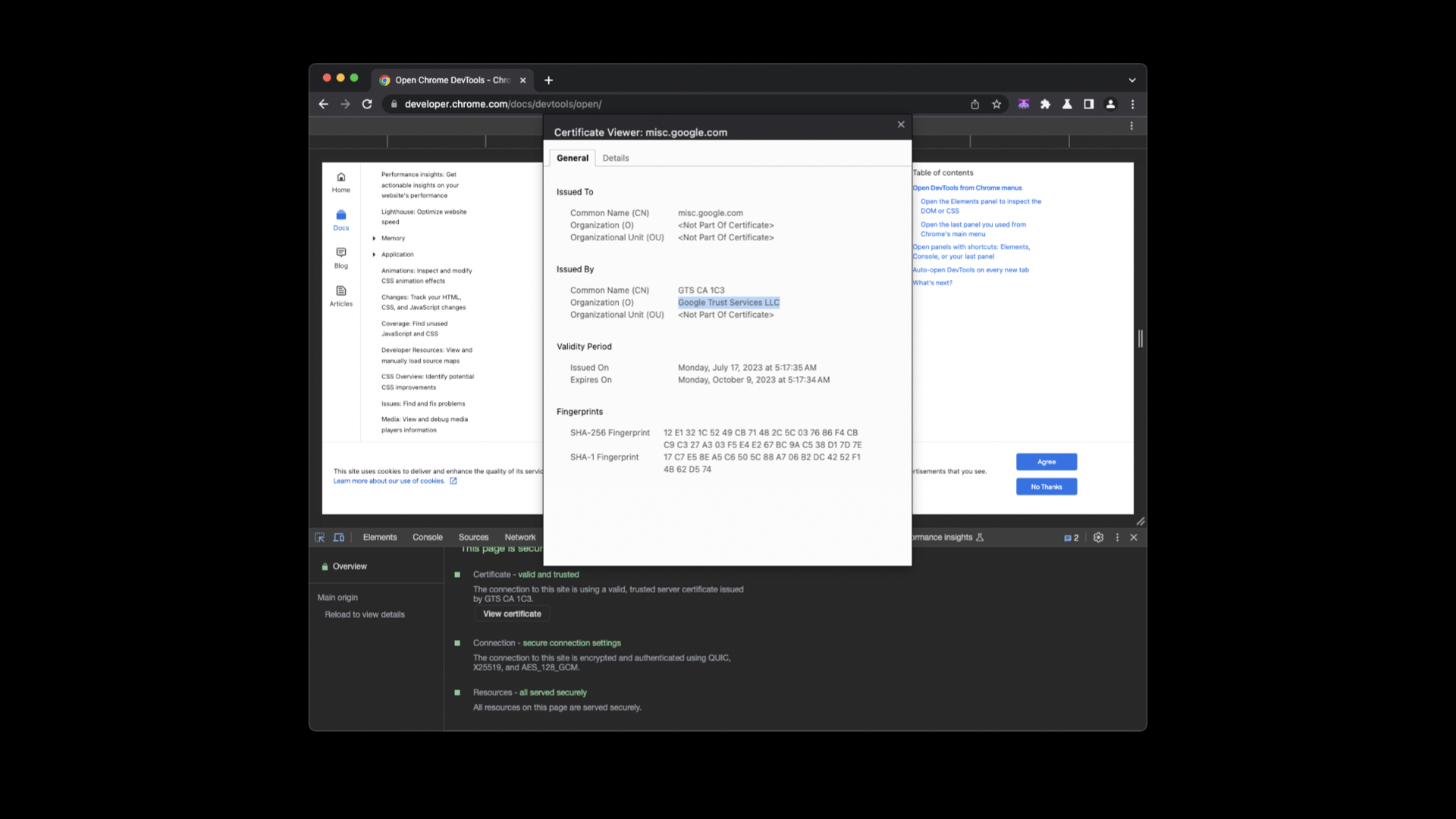Image resolution: width=1456 pixels, height=819 pixels.
Task: Toggle the device toolbar icon
Action: pyautogui.click(x=339, y=537)
